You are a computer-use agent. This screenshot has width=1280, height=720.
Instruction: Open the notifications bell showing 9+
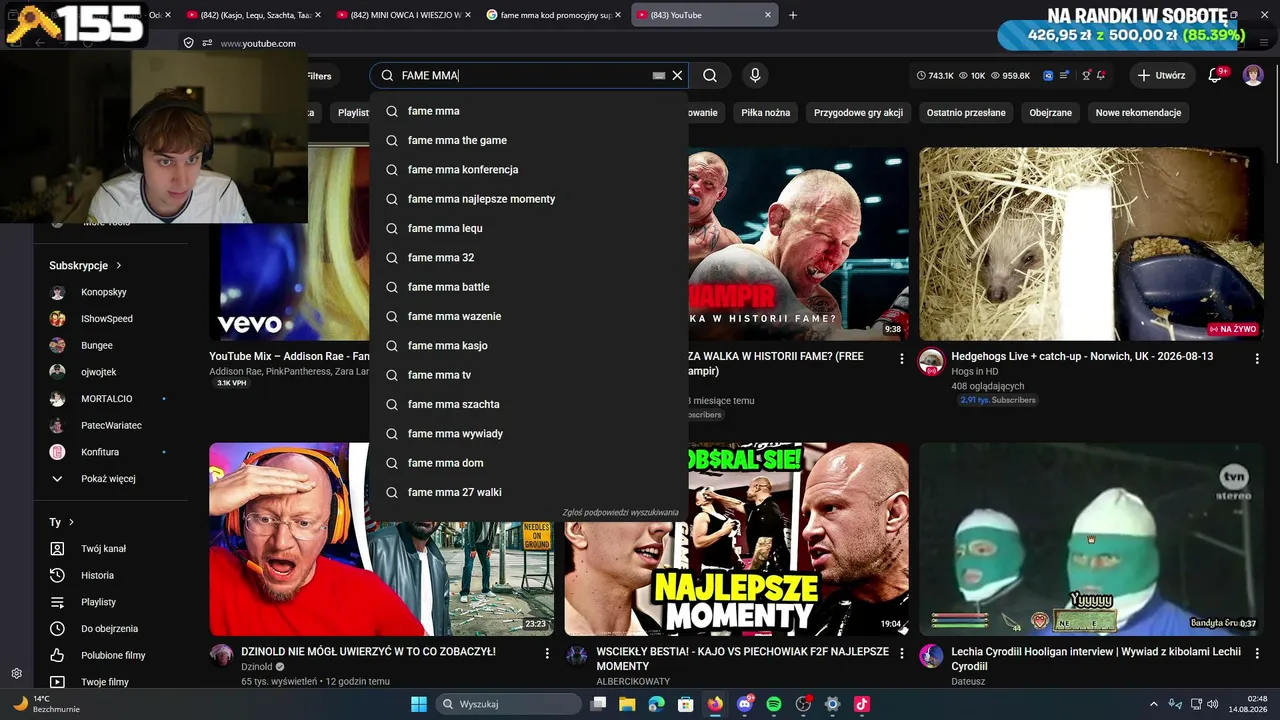click(1217, 75)
